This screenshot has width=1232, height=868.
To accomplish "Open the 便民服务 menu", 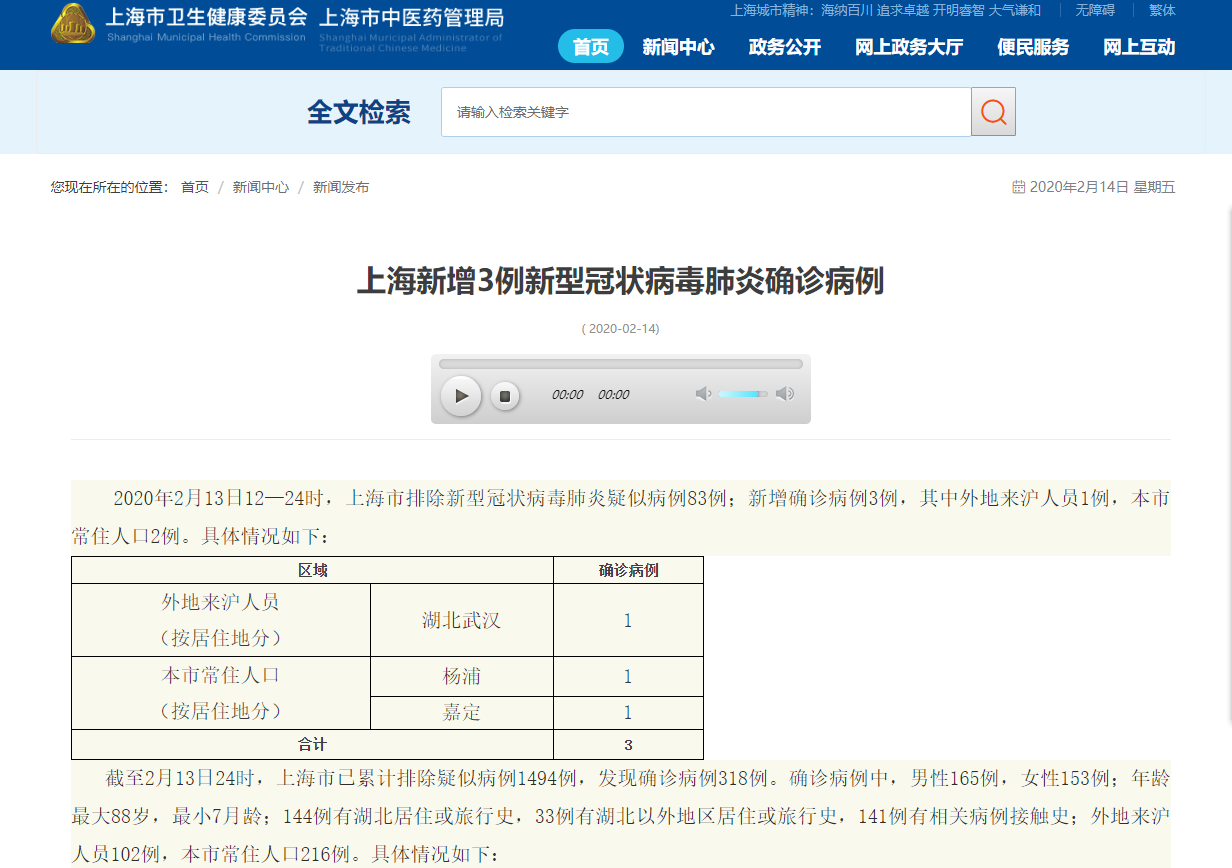I will tap(1033, 47).
